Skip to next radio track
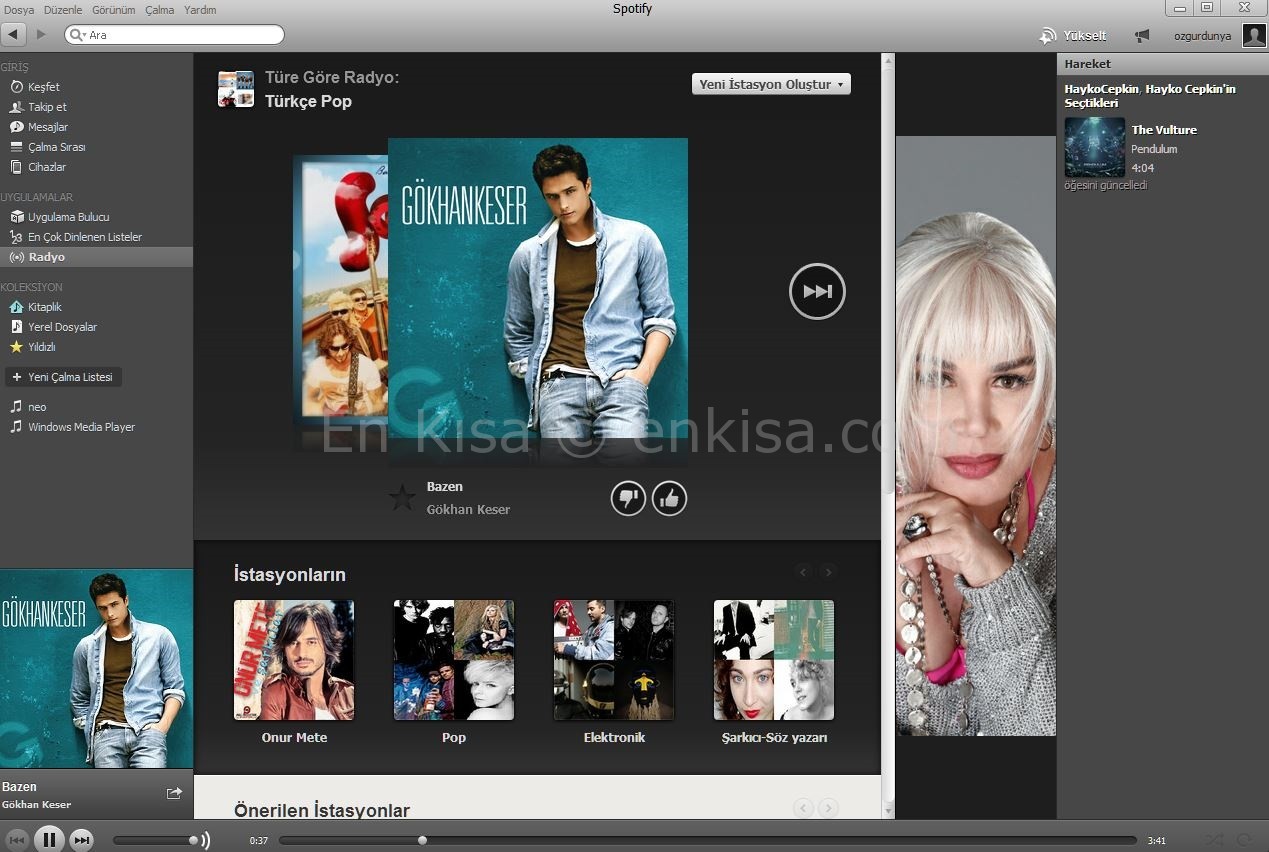Image resolution: width=1269 pixels, height=852 pixels. (817, 291)
